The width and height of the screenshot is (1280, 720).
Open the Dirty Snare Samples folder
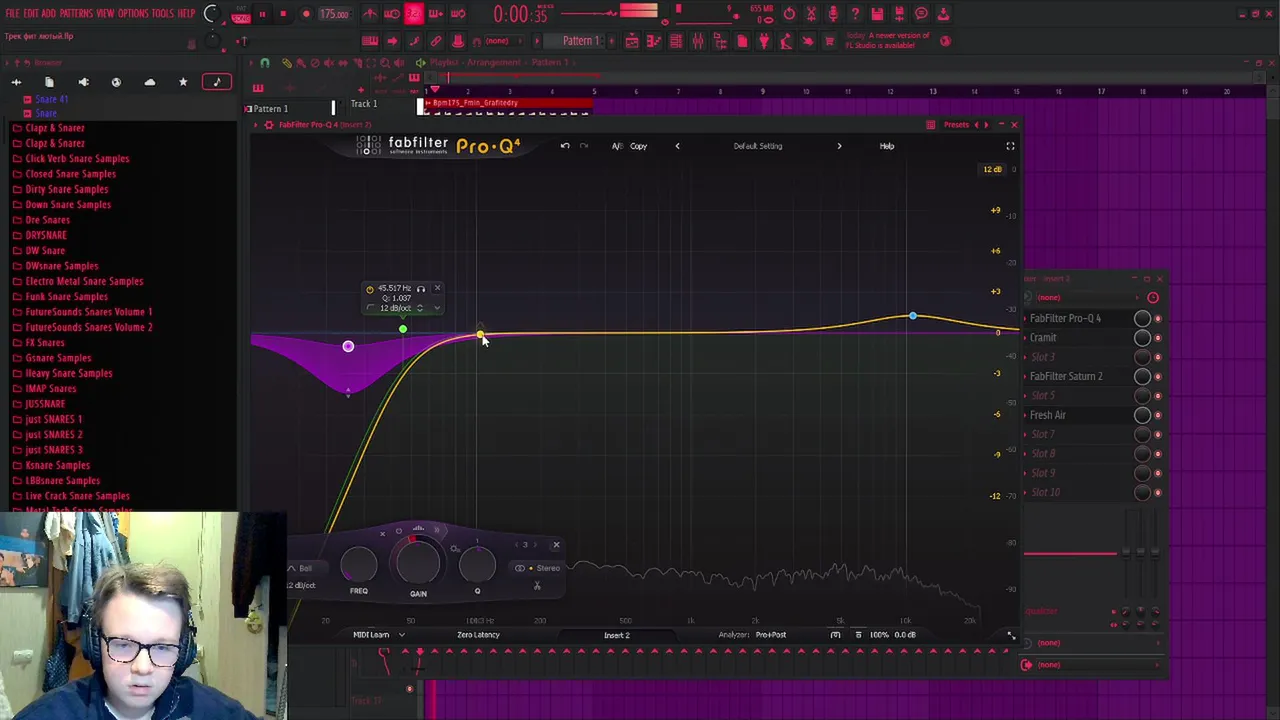point(66,189)
